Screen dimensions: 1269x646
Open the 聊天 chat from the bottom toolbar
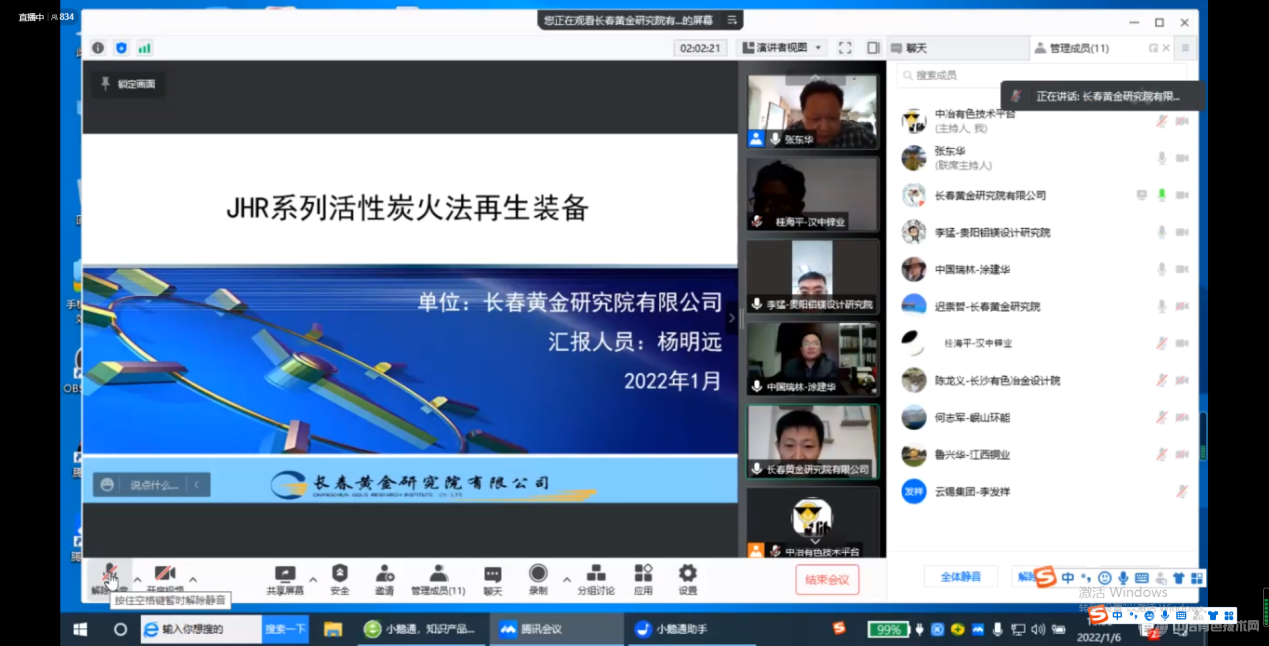493,578
